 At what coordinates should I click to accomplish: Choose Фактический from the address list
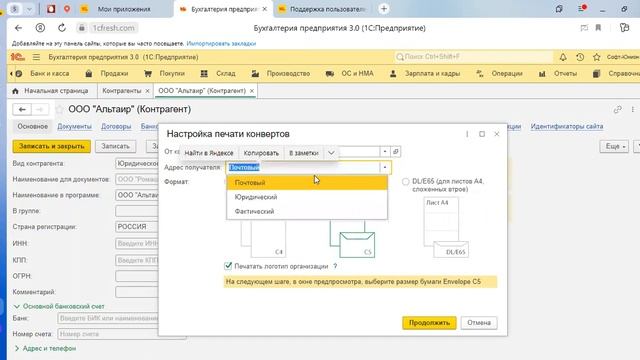pyautogui.click(x=307, y=211)
